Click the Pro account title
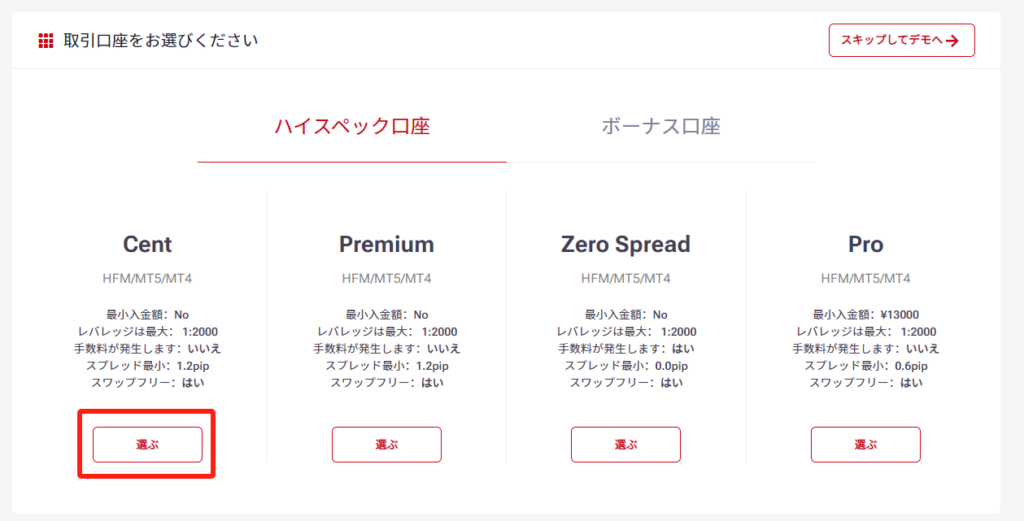This screenshot has height=521, width=1024. click(x=865, y=244)
